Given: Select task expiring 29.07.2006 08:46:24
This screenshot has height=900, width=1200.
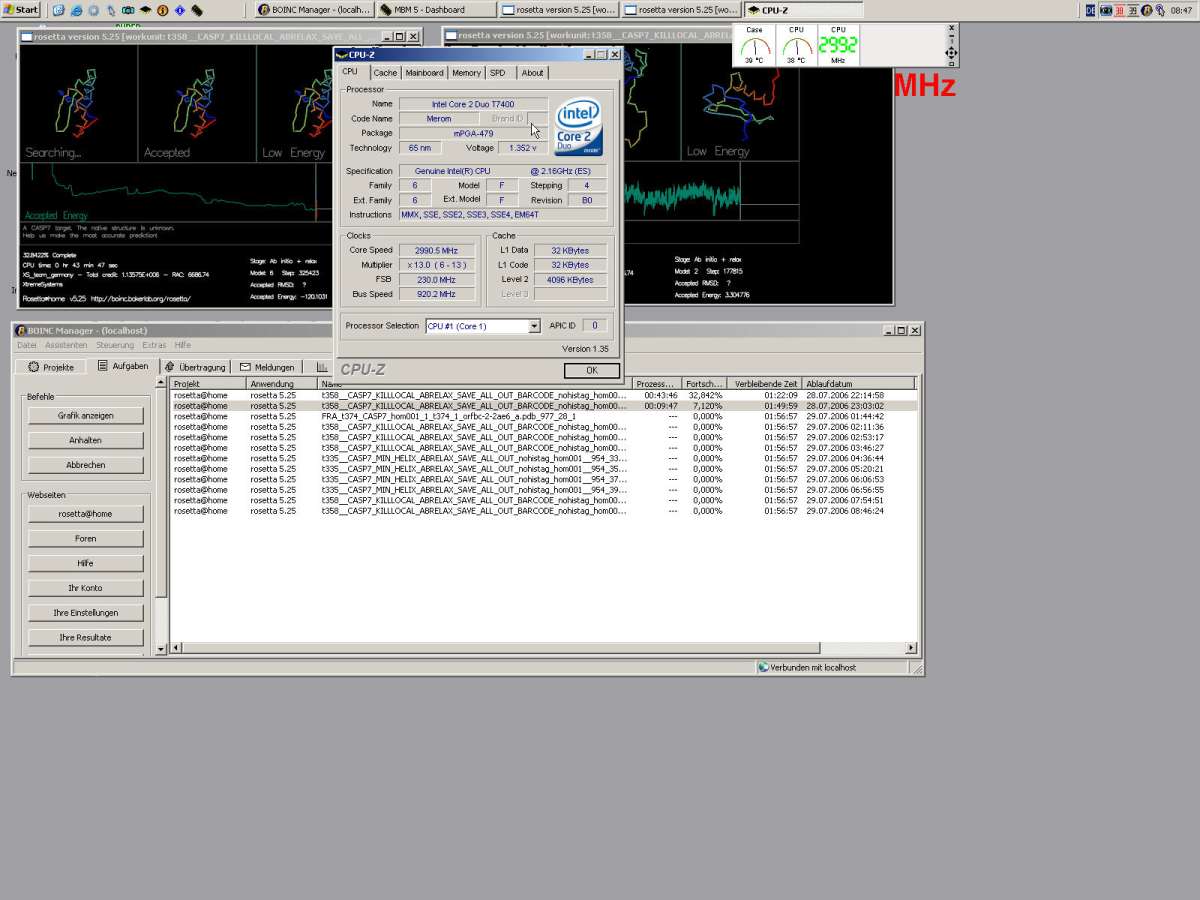Looking at the screenshot, I should pyautogui.click(x=542, y=511).
